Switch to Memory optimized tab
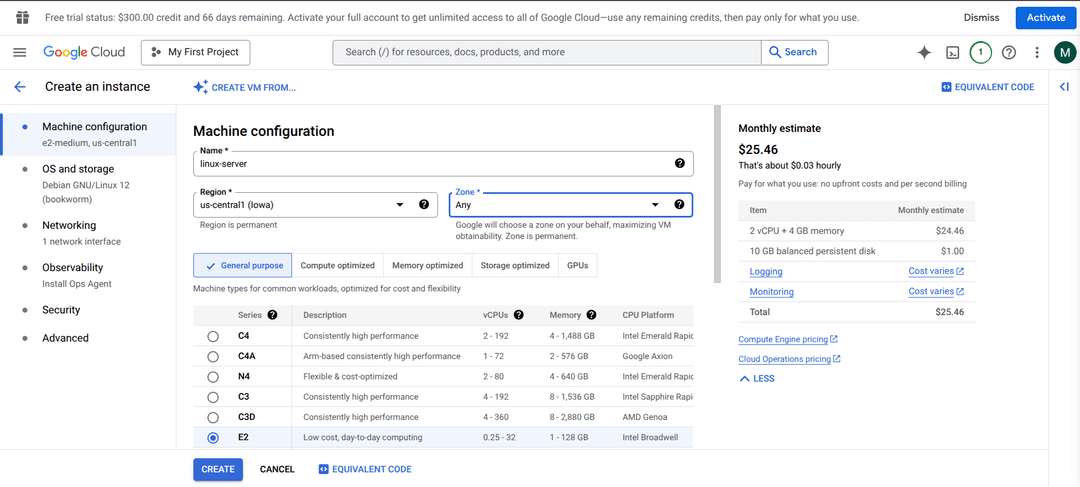1080x487 pixels. tap(428, 265)
